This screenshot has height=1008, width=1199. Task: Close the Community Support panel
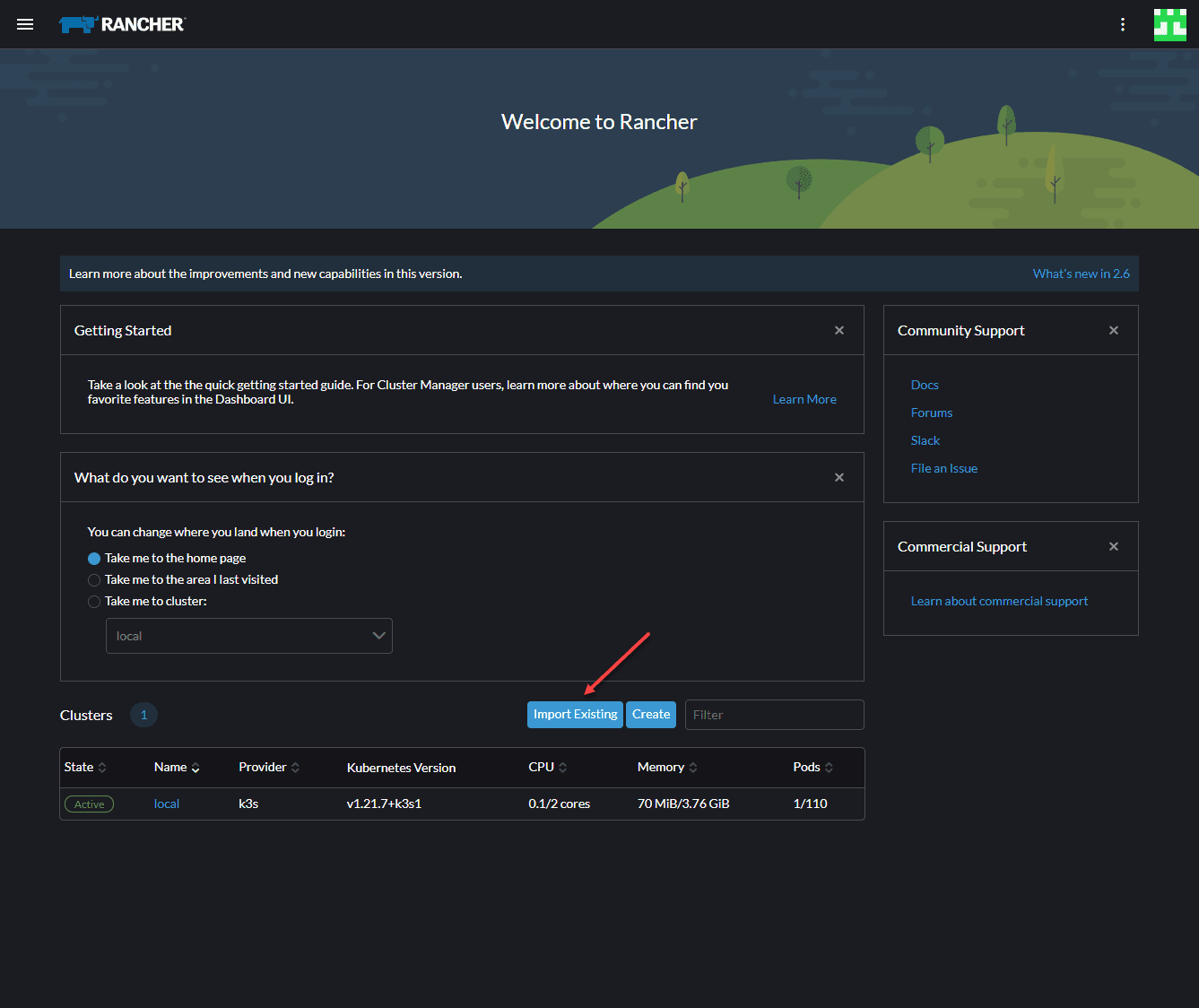pyautogui.click(x=1114, y=330)
